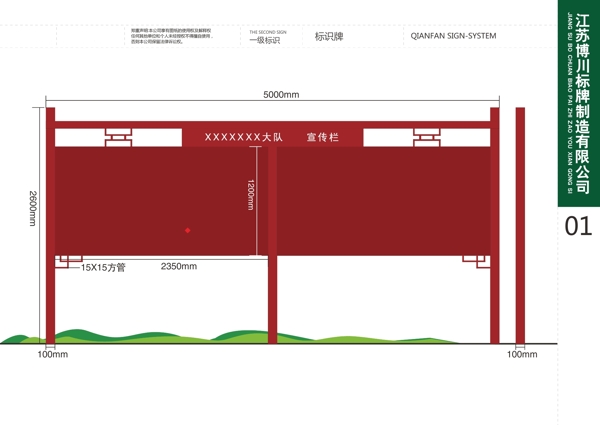
Task: Click the small red dot on left panel
Action: point(187,230)
